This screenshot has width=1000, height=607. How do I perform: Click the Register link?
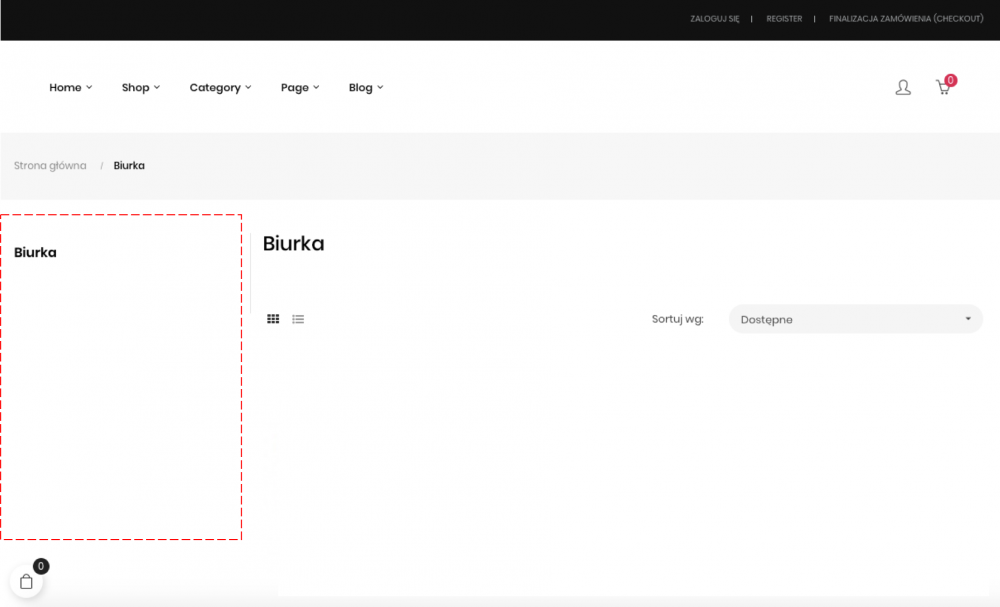784,19
